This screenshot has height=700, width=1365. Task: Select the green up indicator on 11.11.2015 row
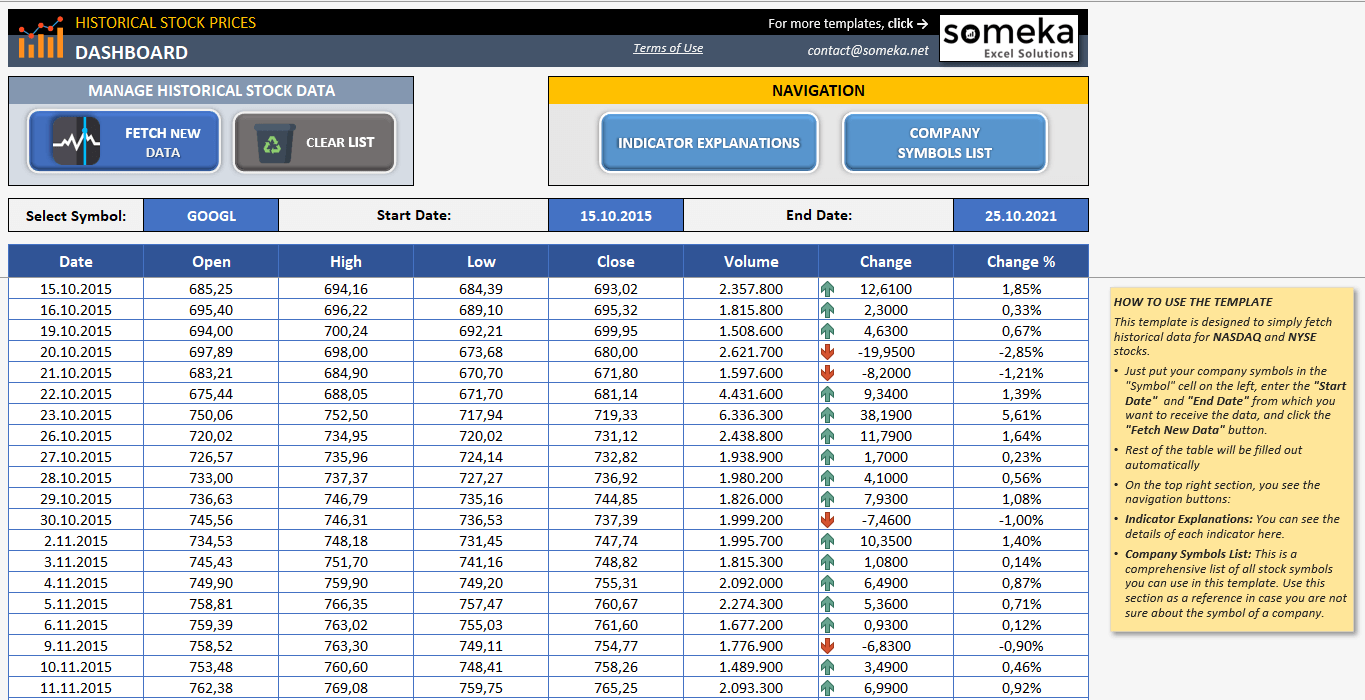[827, 687]
